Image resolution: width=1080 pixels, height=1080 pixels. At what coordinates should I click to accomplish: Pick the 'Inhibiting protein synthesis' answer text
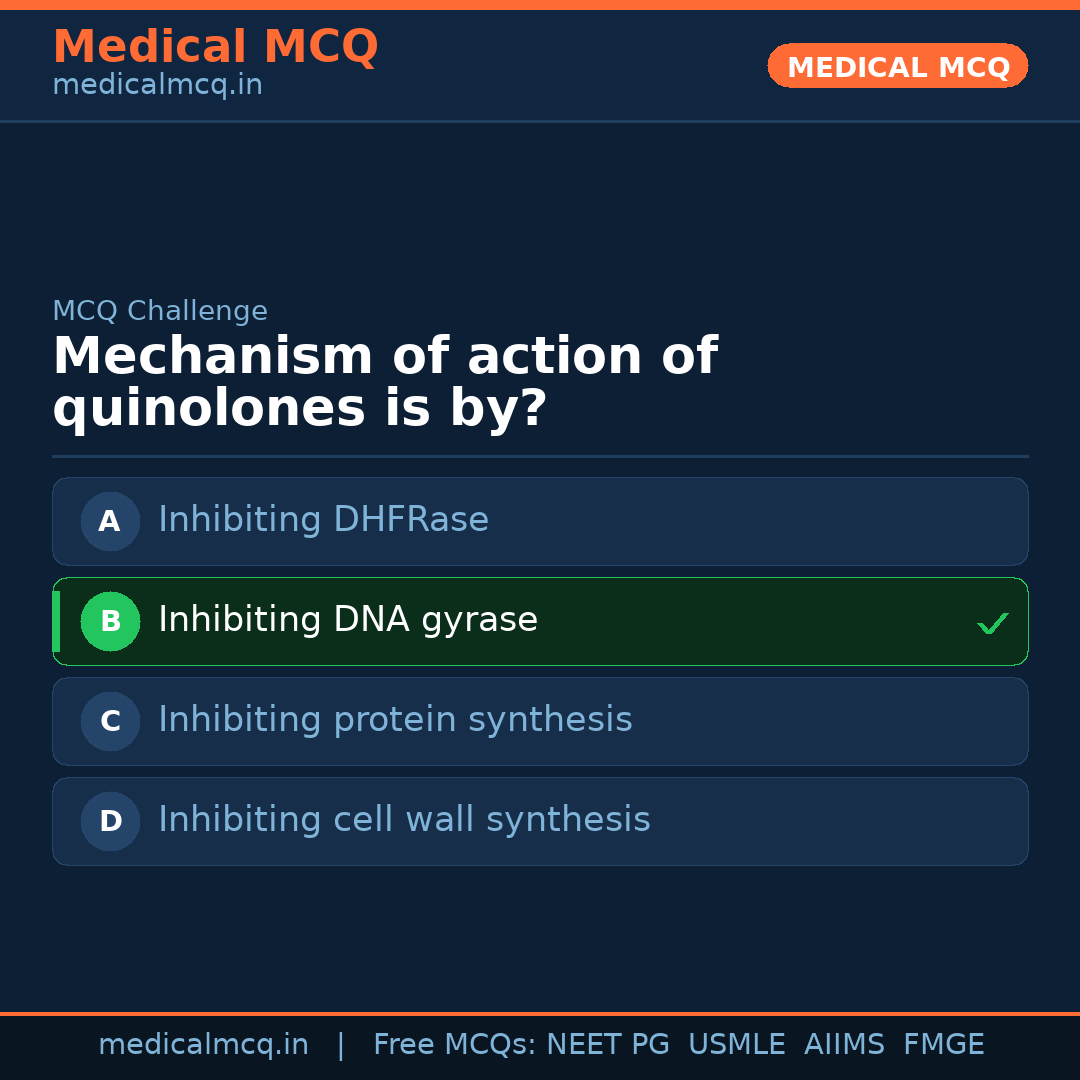pyautogui.click(x=395, y=720)
